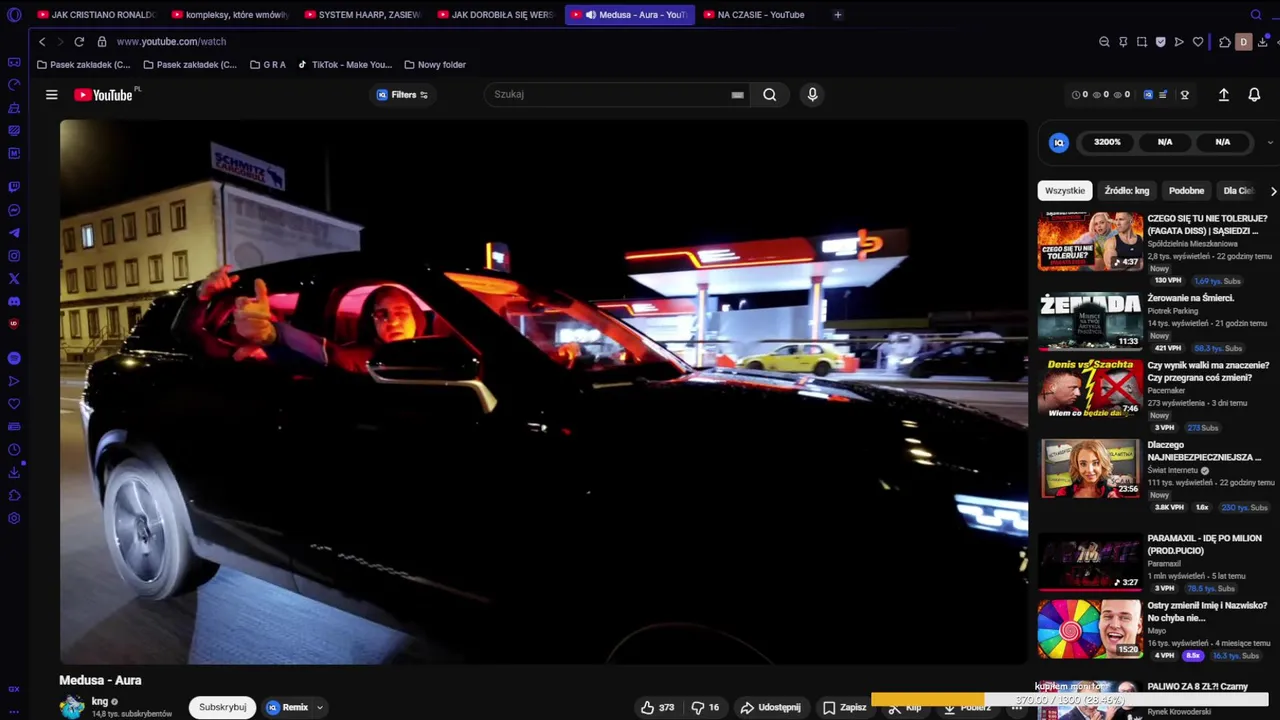
Task: Open Instagram in the browser sidebar
Action: tap(14, 256)
